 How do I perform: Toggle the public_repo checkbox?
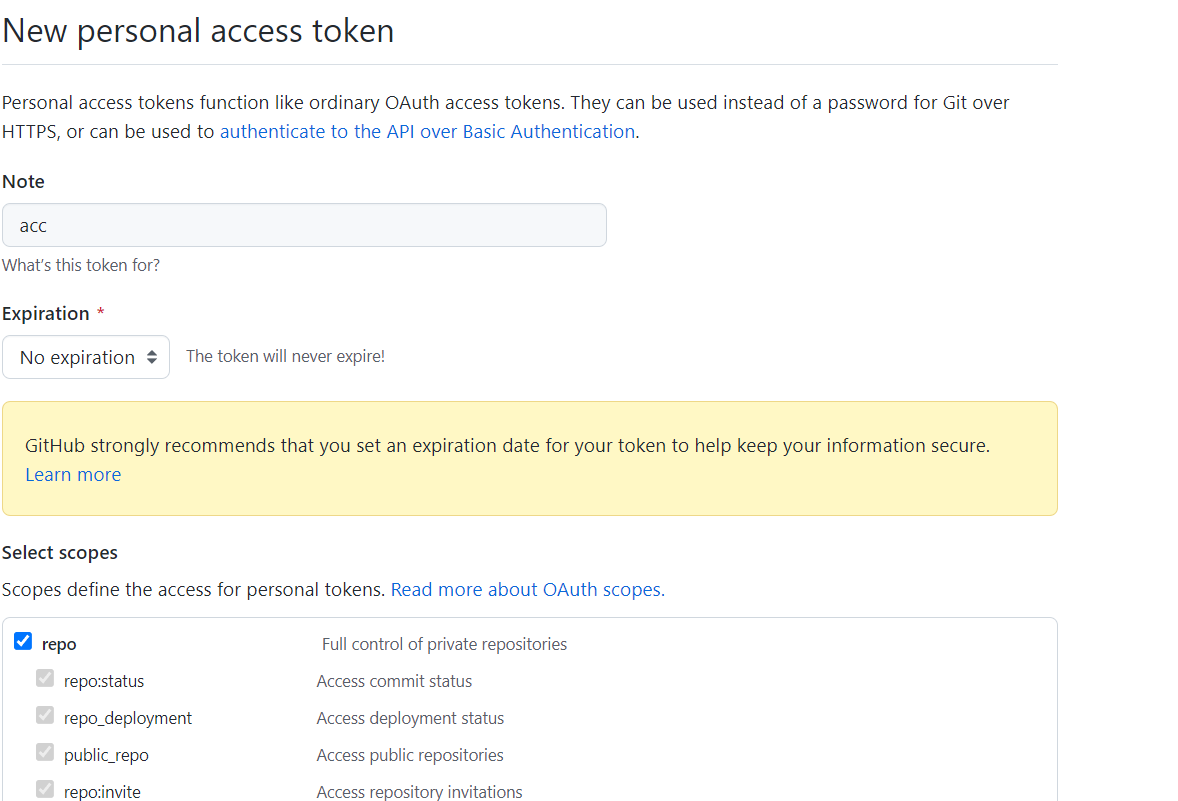point(45,753)
